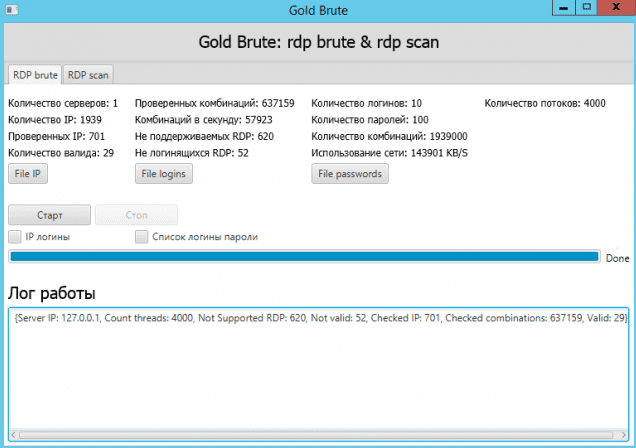Viewport: 636px width, 448px height.
Task: Click 'Количество комбинаций: 1939000' text
Action: (389, 137)
